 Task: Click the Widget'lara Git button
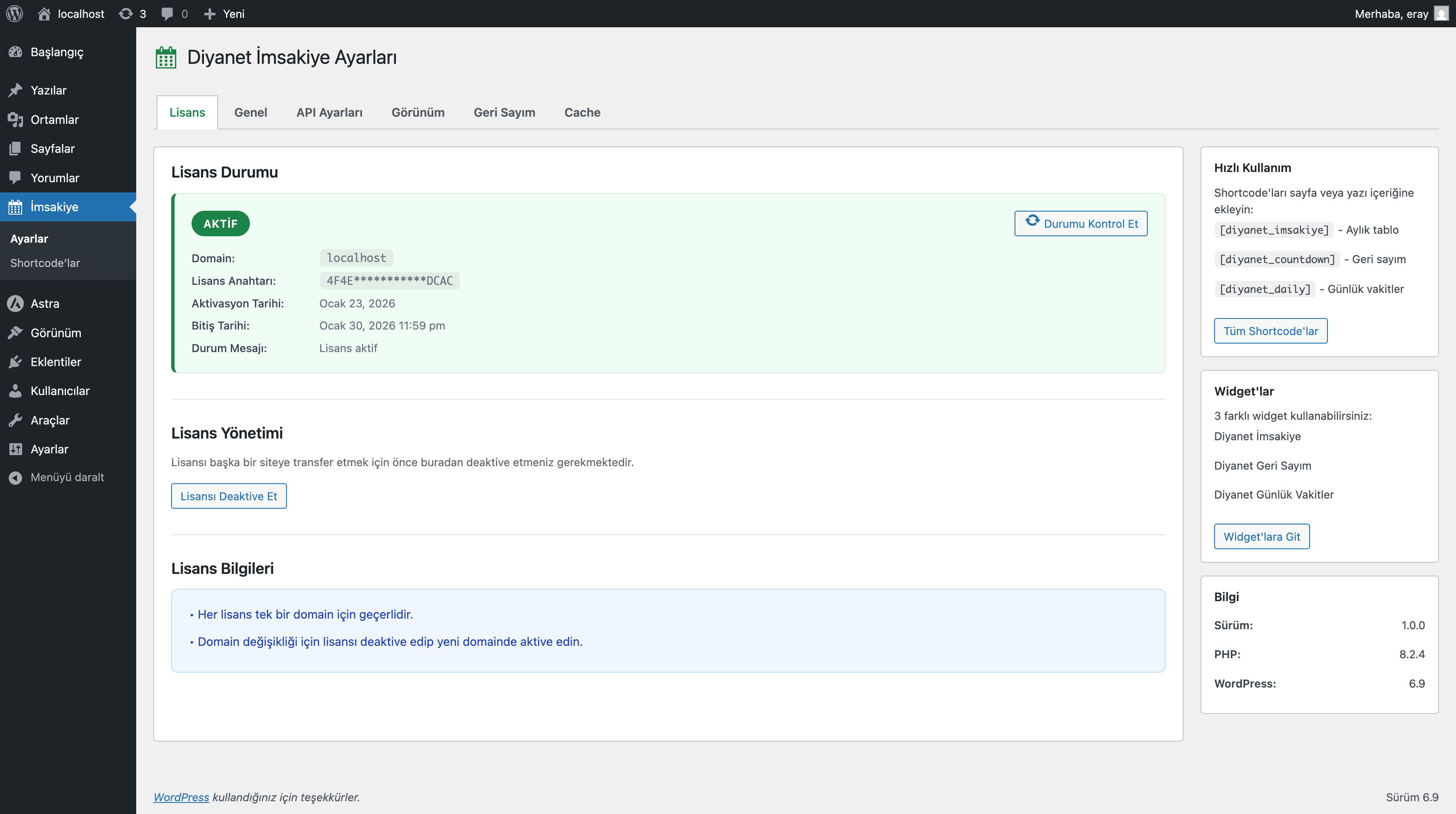pyautogui.click(x=1261, y=536)
